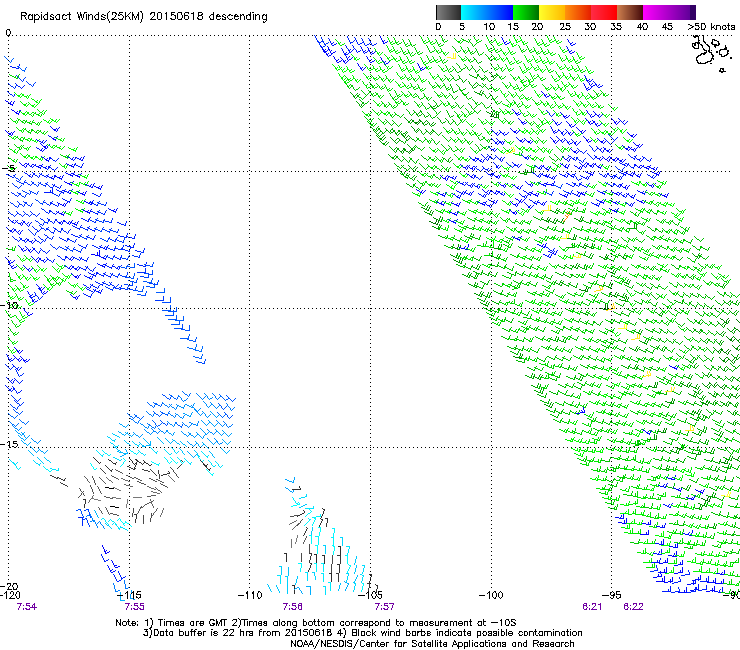Click the "15" label under the color scale
Viewport: 740px width, 650px height.
pyautogui.click(x=513, y=27)
